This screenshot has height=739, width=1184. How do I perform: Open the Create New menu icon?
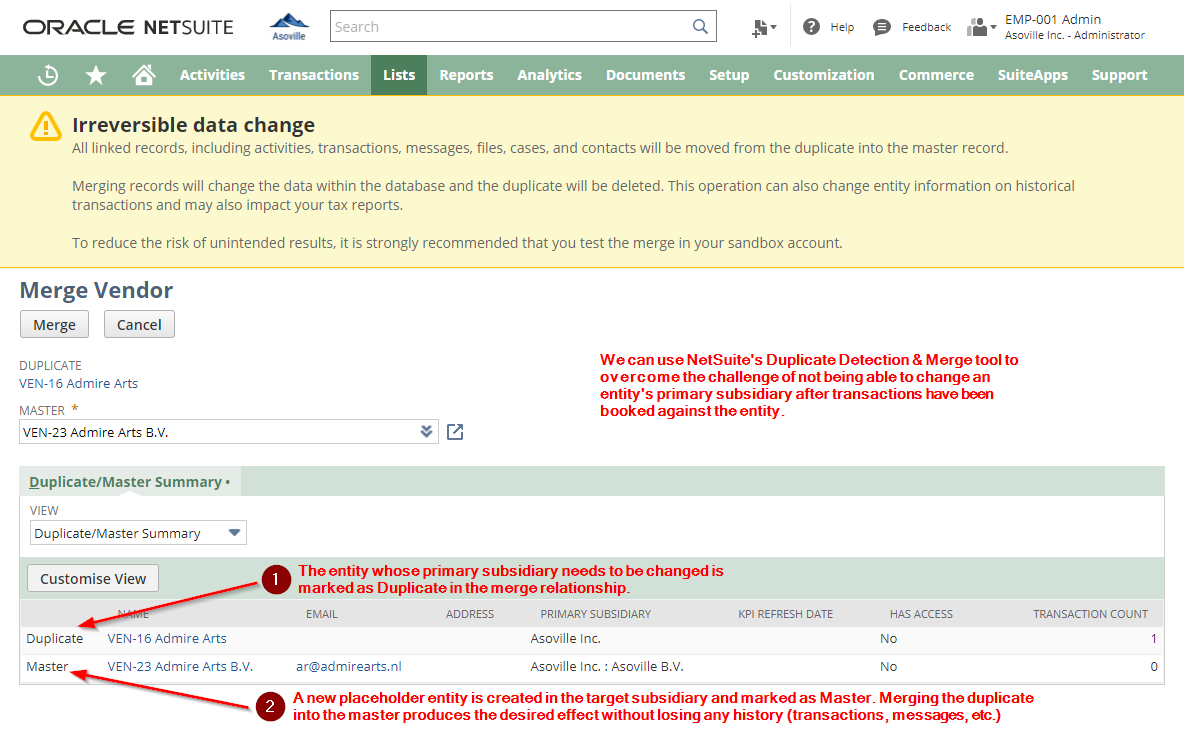pyautogui.click(x=763, y=28)
